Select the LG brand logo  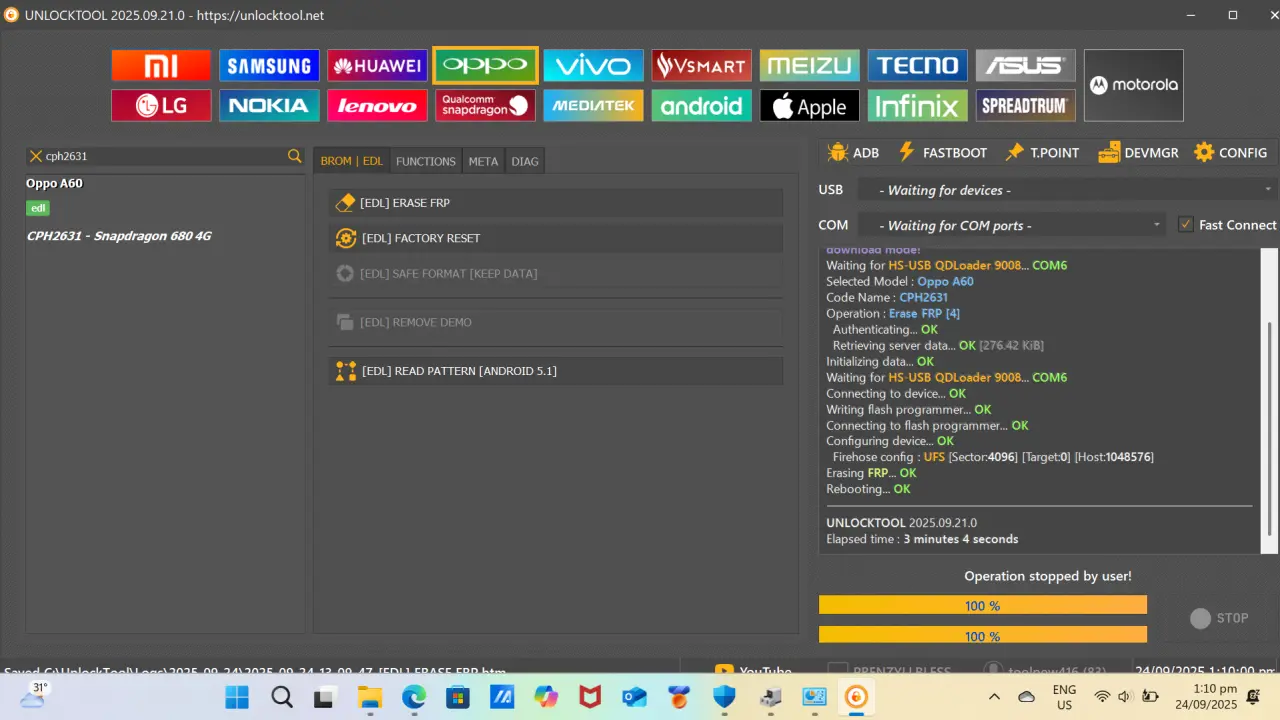[x=161, y=106]
